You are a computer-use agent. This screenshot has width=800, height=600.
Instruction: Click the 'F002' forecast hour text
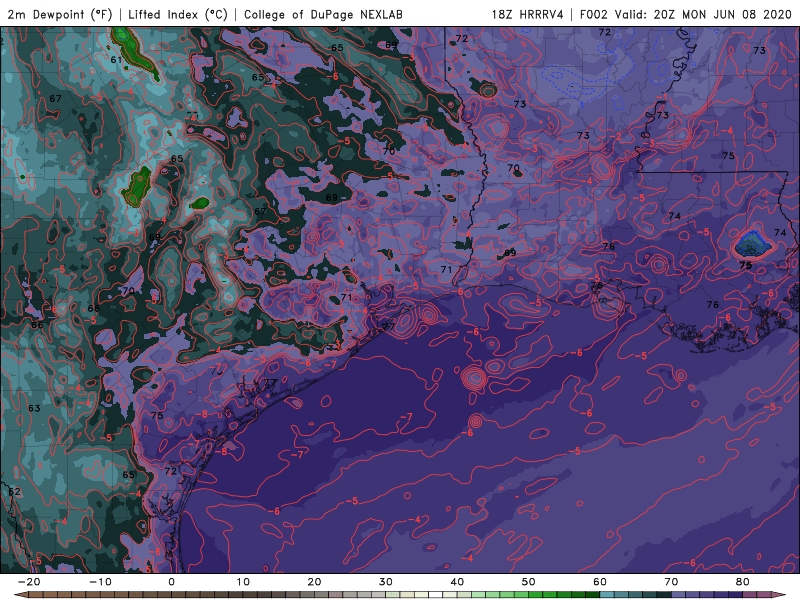pyautogui.click(x=595, y=14)
